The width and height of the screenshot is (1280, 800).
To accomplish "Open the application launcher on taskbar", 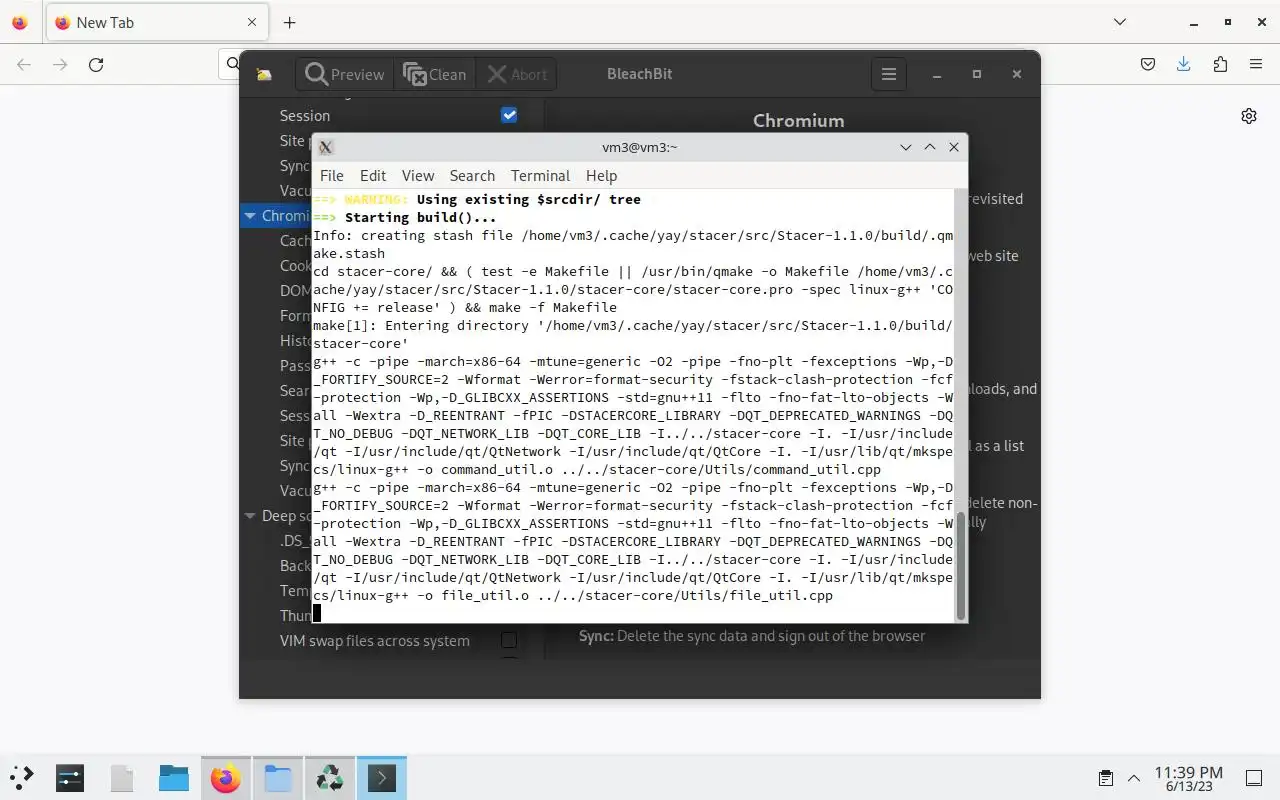I will click(x=22, y=778).
